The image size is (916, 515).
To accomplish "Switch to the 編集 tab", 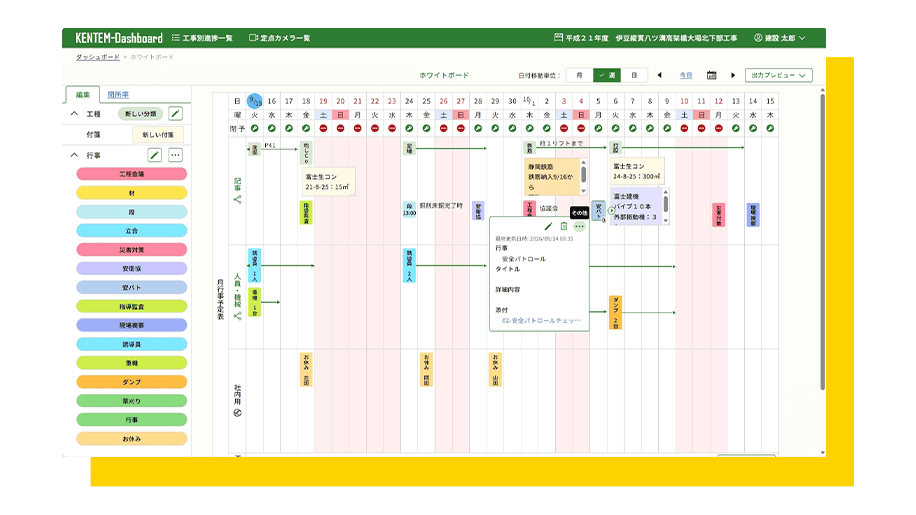I will [82, 95].
